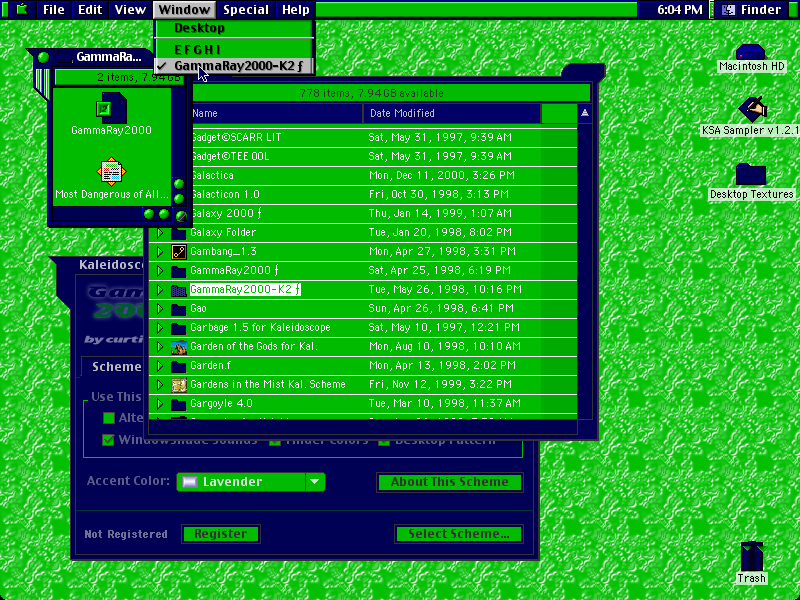Choose E F G H I from the Window menu
The image size is (800, 600).
click(234, 49)
